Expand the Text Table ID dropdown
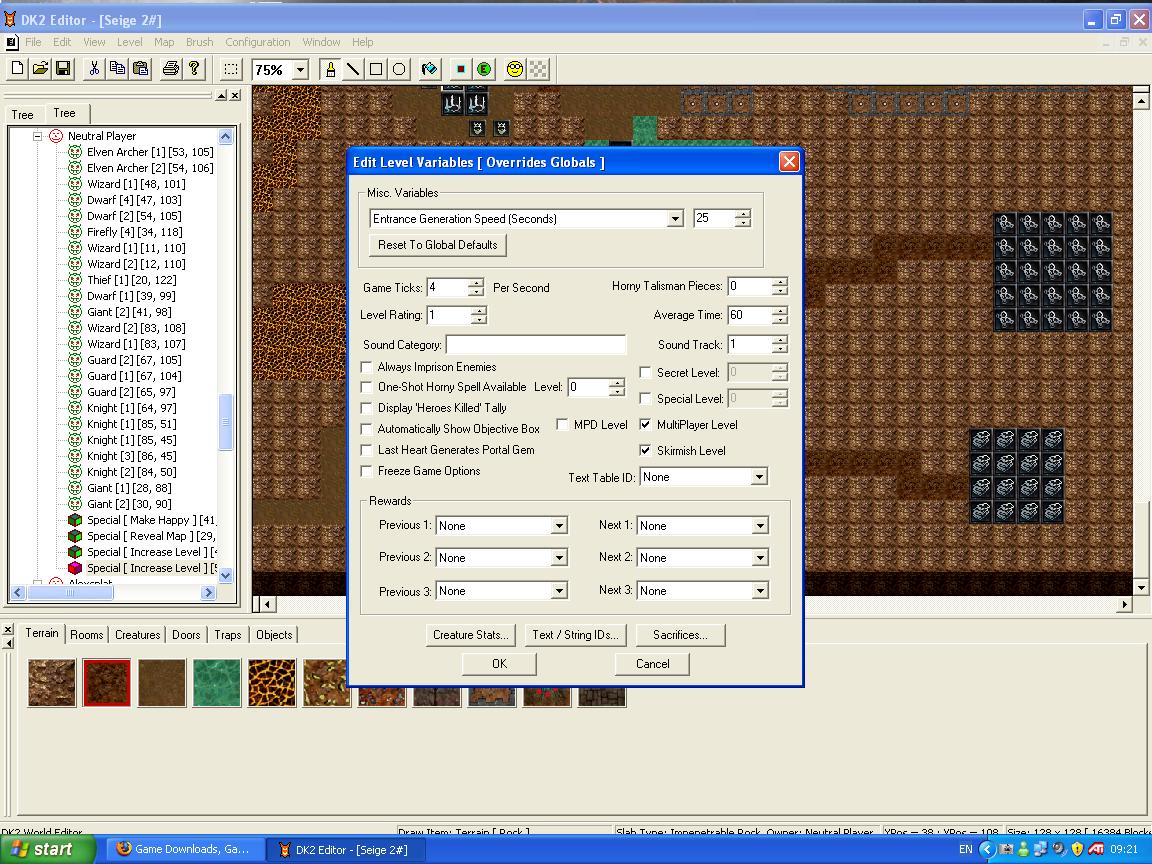The image size is (1152, 864). point(759,477)
